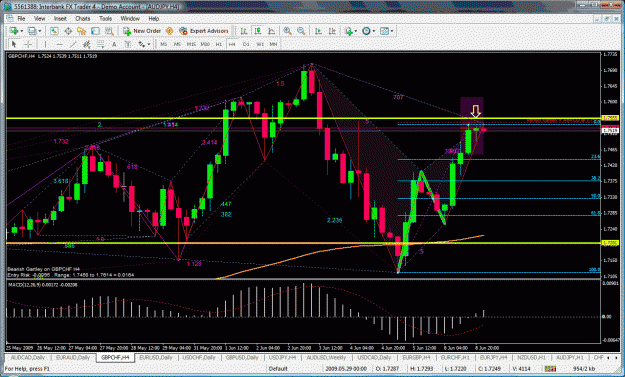
Task: Open the Window menu
Action: 130,19
